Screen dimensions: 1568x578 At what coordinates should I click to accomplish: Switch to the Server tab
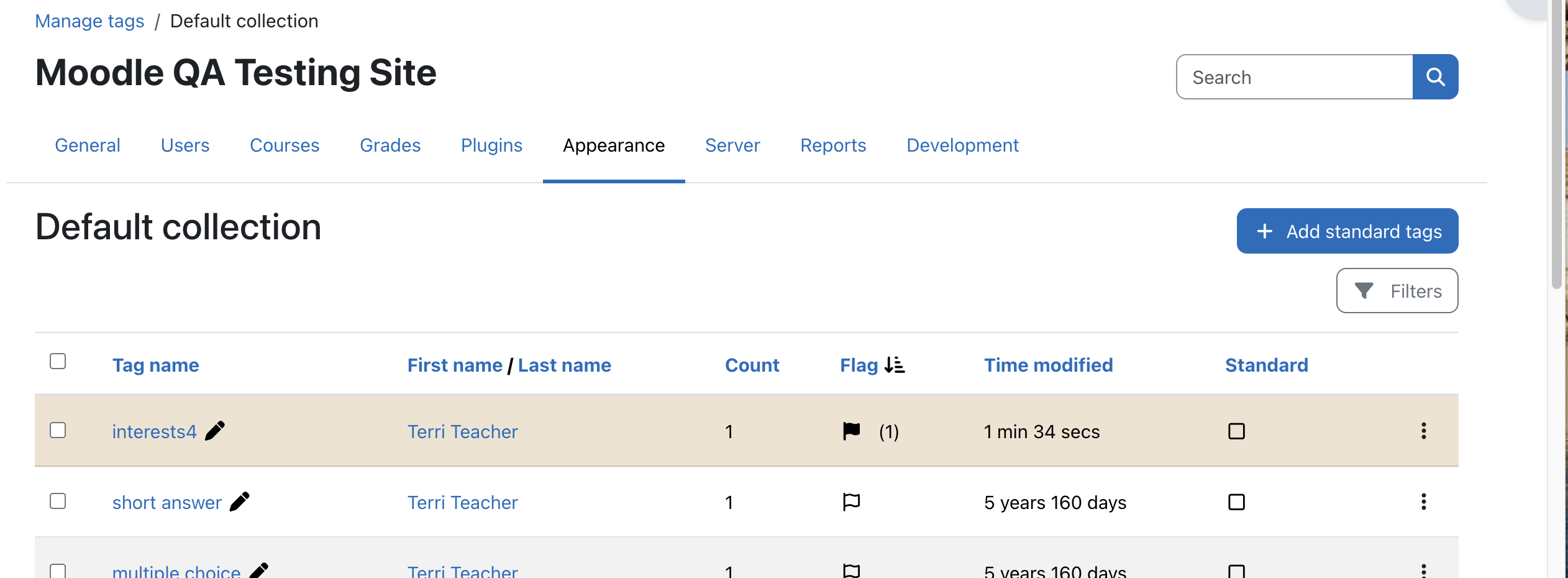pyautogui.click(x=732, y=145)
